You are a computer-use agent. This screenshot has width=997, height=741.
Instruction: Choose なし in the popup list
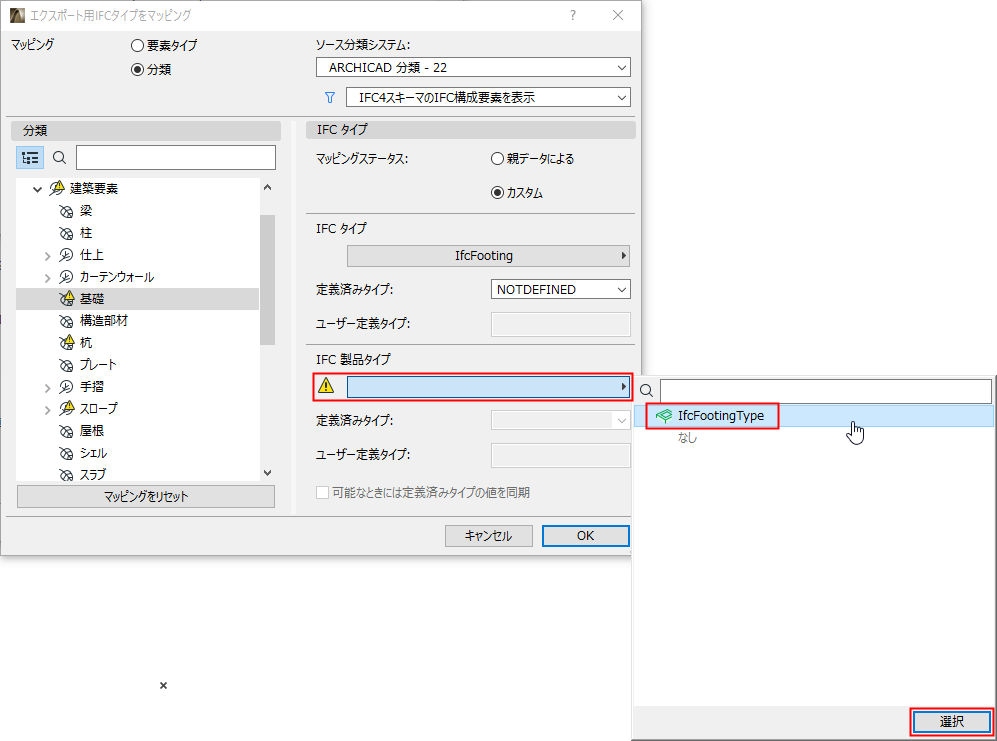click(x=687, y=438)
